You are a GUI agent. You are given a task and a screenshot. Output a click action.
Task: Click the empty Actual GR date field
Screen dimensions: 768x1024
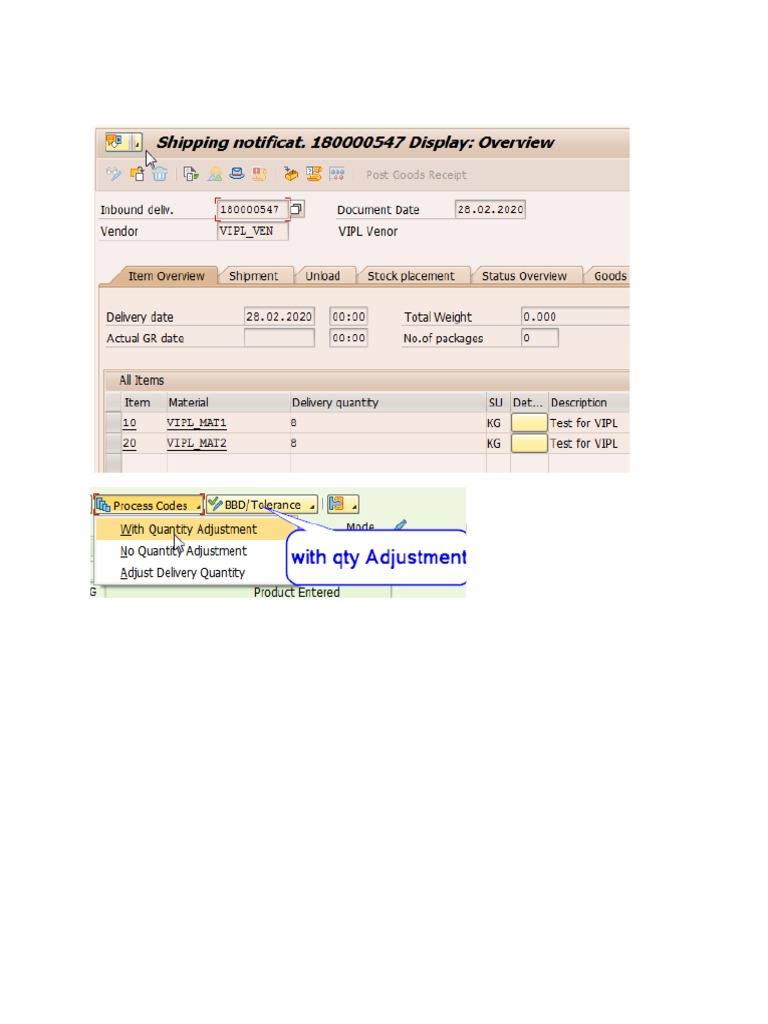point(279,338)
